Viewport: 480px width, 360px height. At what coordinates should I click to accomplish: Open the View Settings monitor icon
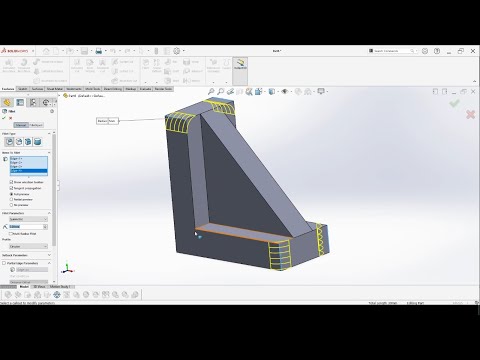click(x=321, y=91)
